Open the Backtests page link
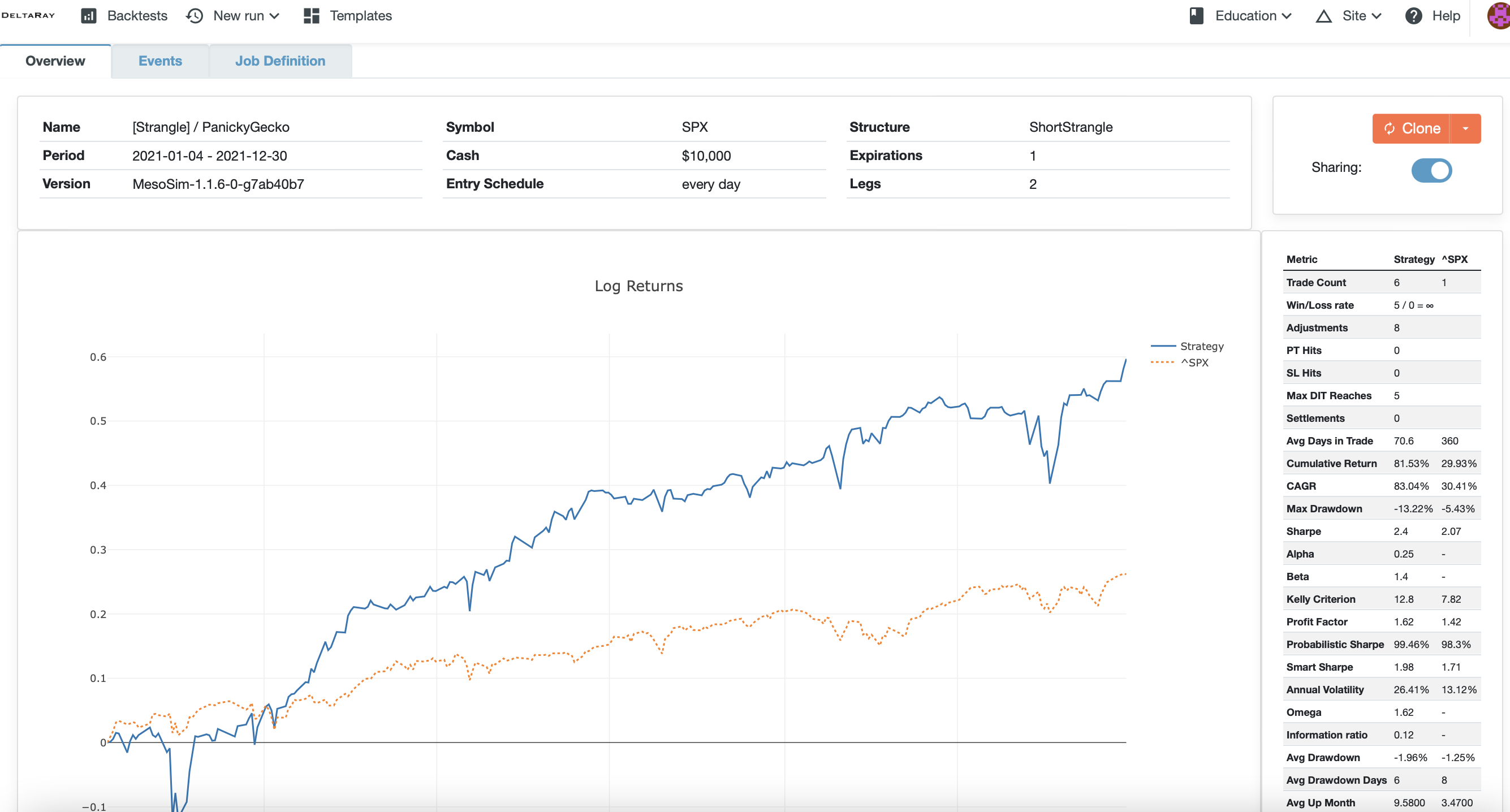Viewport: 1510px width, 812px height. pyautogui.click(x=137, y=16)
